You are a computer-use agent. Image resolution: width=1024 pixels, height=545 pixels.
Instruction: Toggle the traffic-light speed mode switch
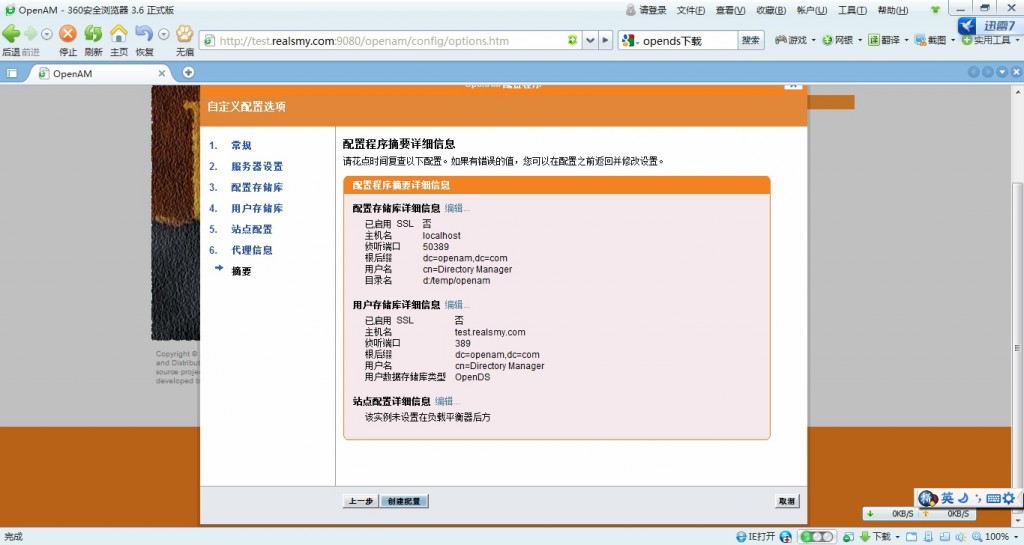pyautogui.click(x=817, y=537)
